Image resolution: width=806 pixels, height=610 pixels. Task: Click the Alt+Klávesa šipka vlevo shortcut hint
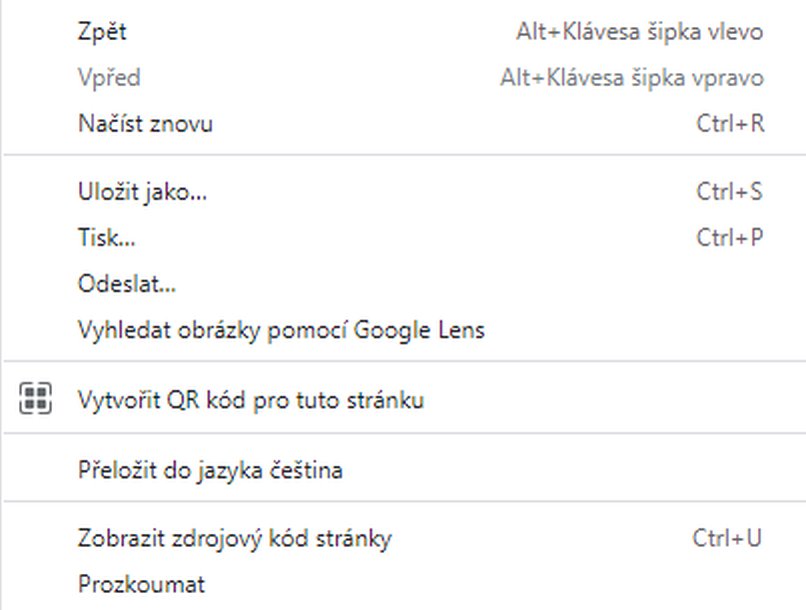click(x=639, y=32)
